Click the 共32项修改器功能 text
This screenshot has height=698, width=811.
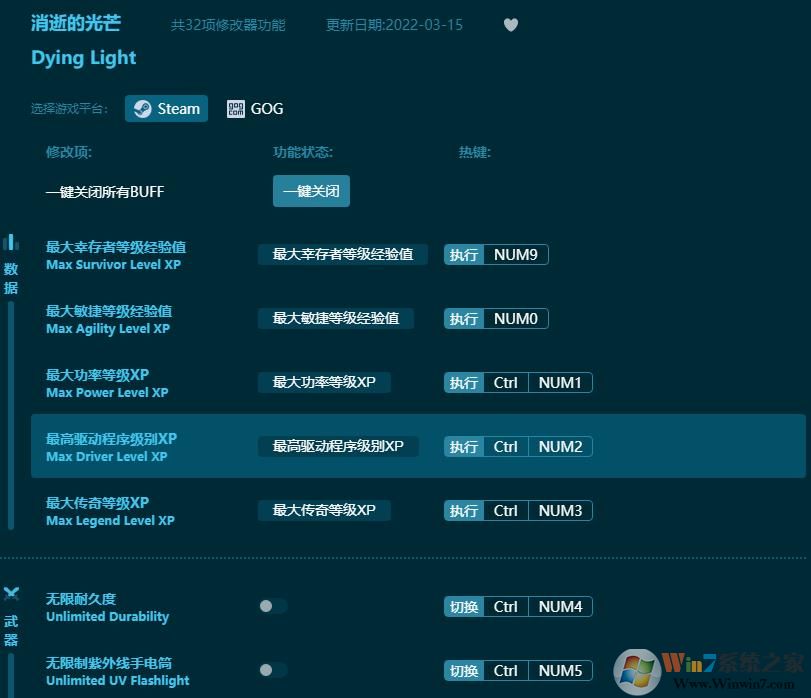[x=228, y=25]
